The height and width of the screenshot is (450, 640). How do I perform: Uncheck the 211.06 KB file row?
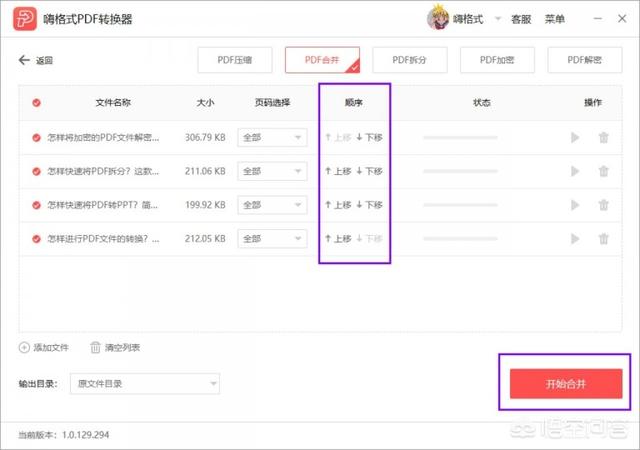click(x=36, y=171)
